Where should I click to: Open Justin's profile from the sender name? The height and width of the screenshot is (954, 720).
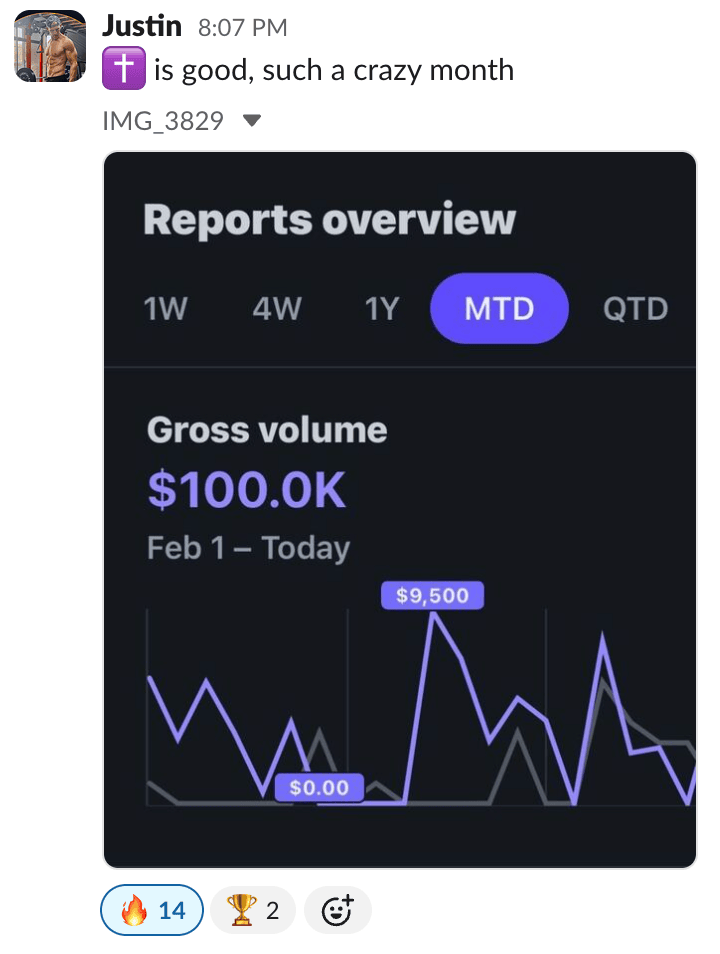point(142,26)
